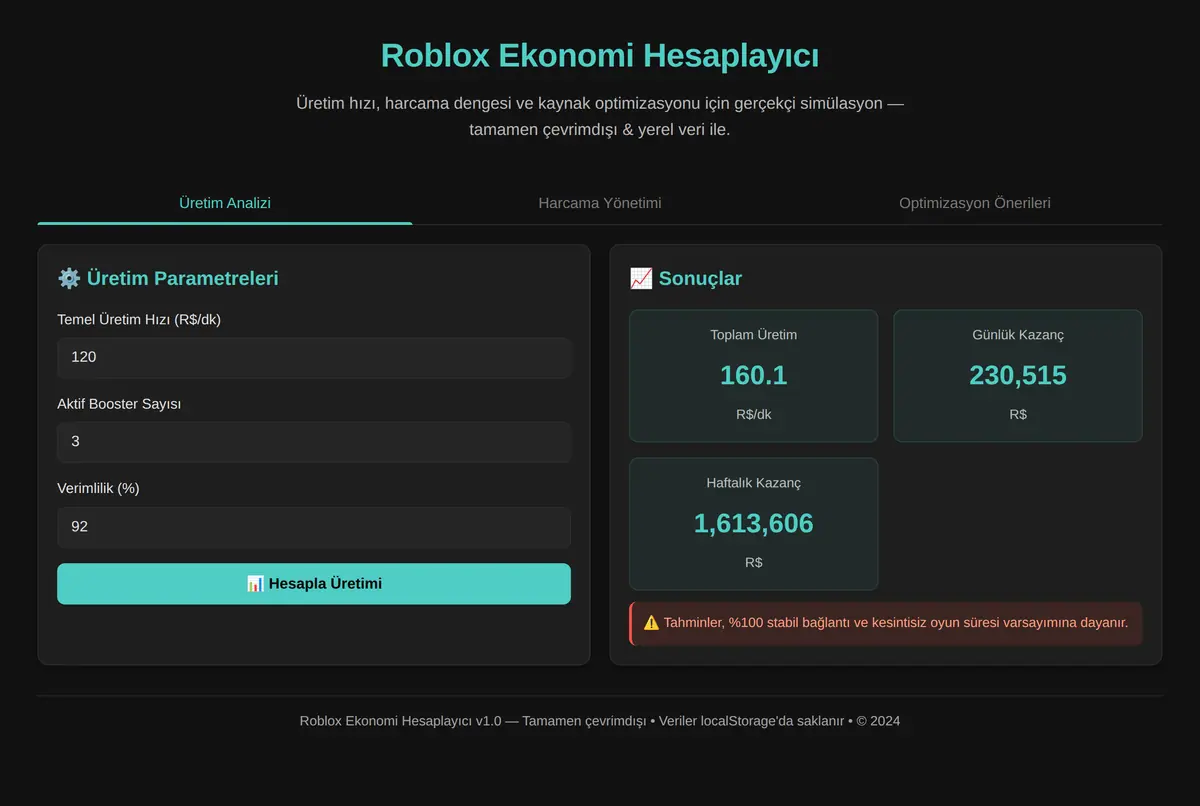
Task: Focus the Aktif Booster Sayısı input field
Action: point(314,441)
